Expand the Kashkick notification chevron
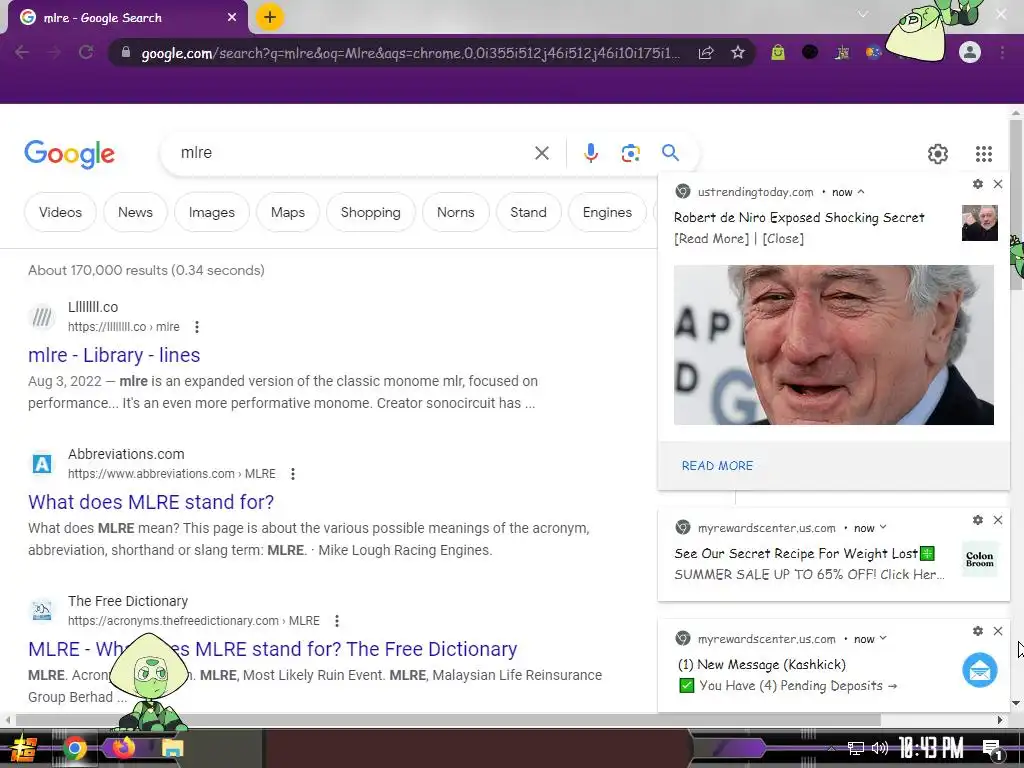Screen dimensions: 1024x768 [883, 639]
